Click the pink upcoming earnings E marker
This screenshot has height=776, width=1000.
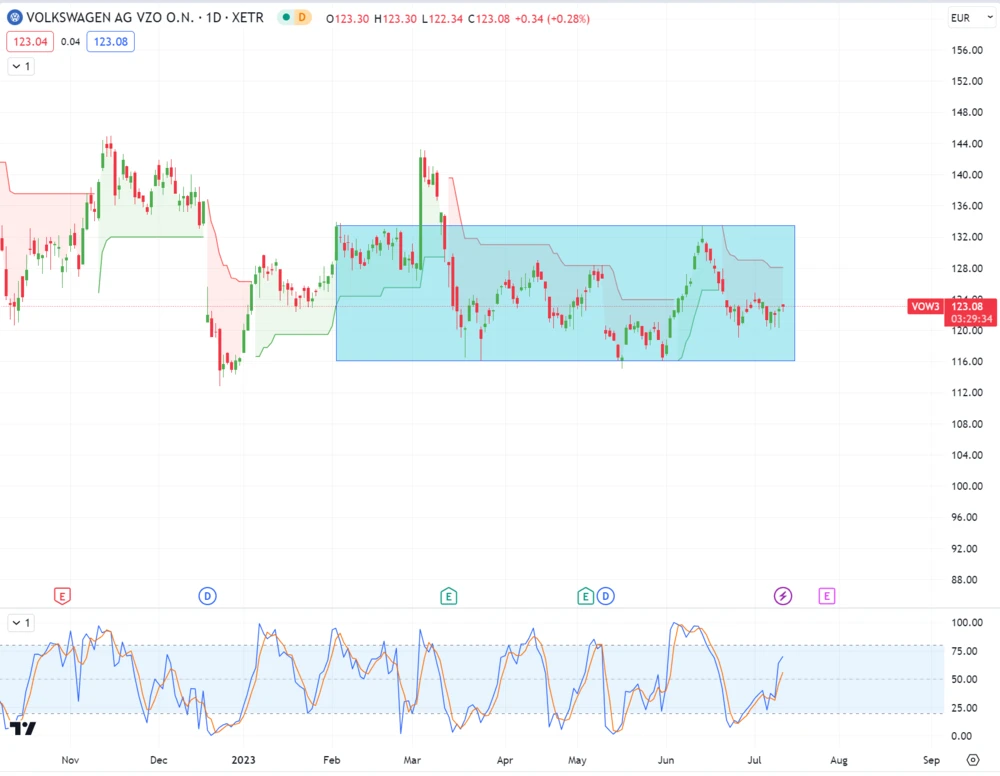[x=826, y=596]
